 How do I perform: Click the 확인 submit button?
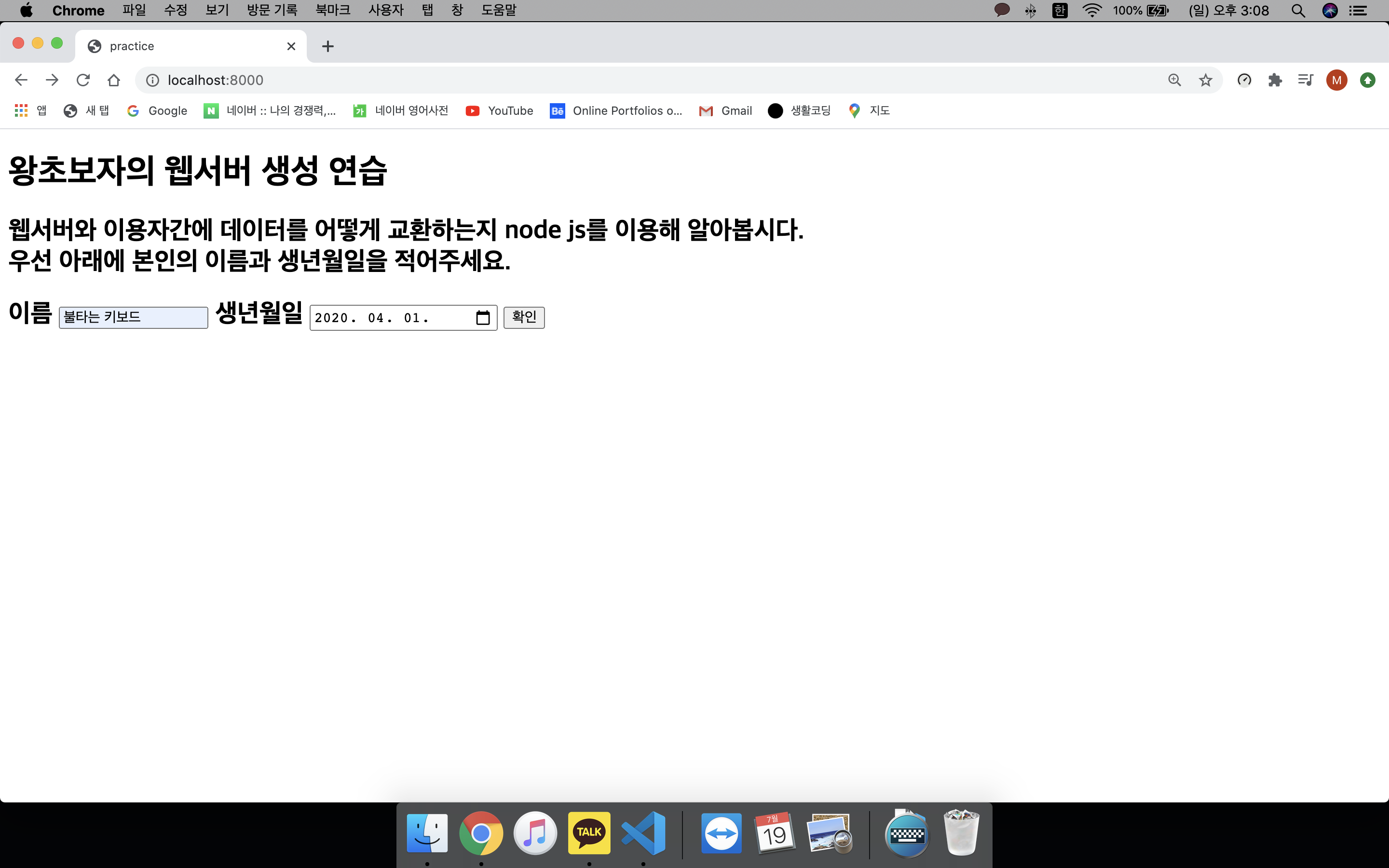coord(523,317)
